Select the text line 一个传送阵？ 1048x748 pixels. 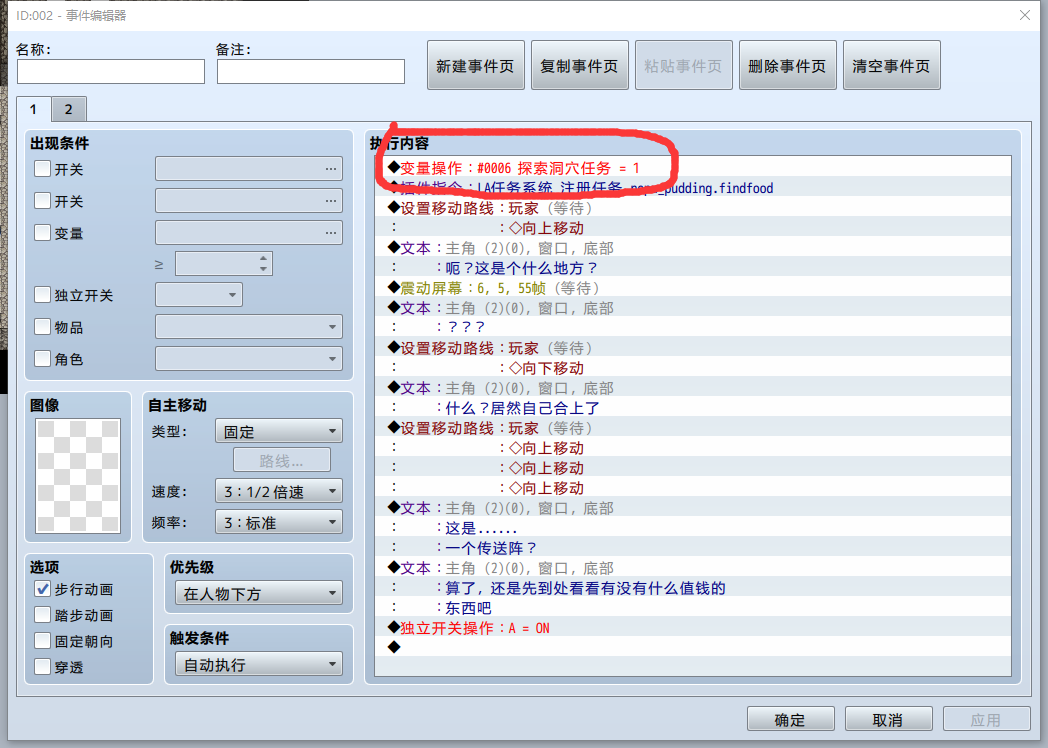pos(692,547)
